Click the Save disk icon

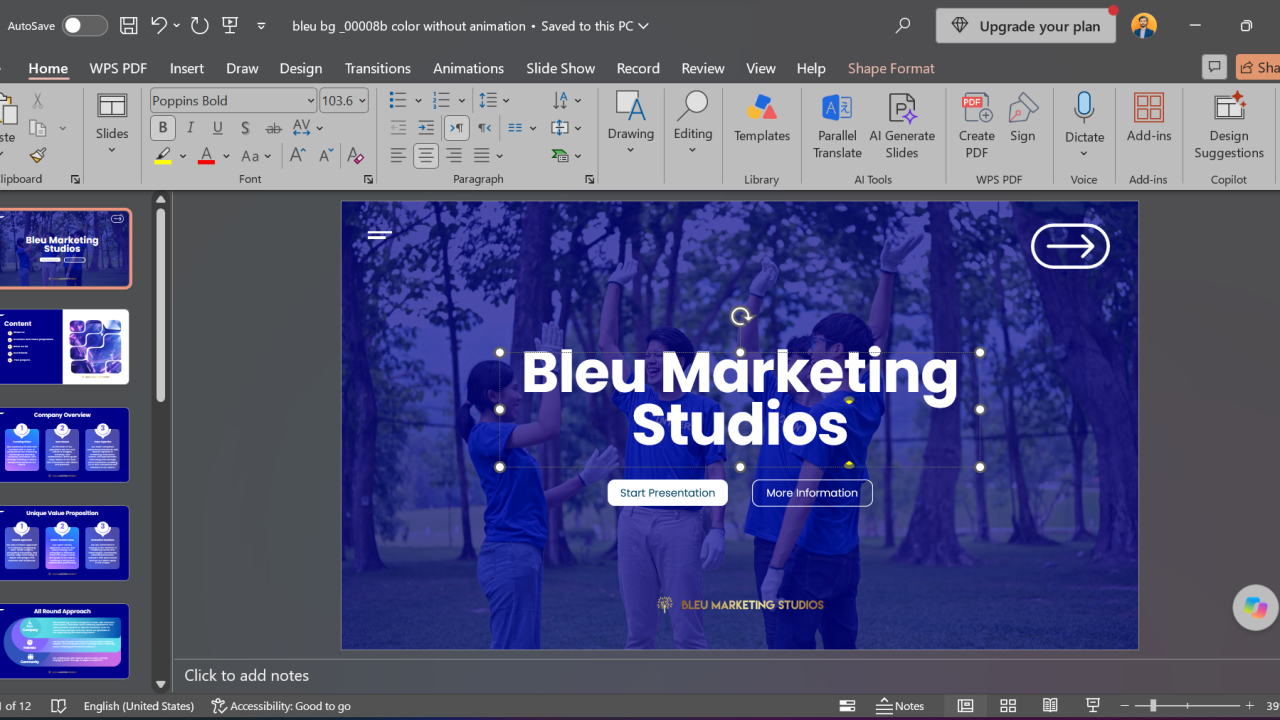point(128,26)
